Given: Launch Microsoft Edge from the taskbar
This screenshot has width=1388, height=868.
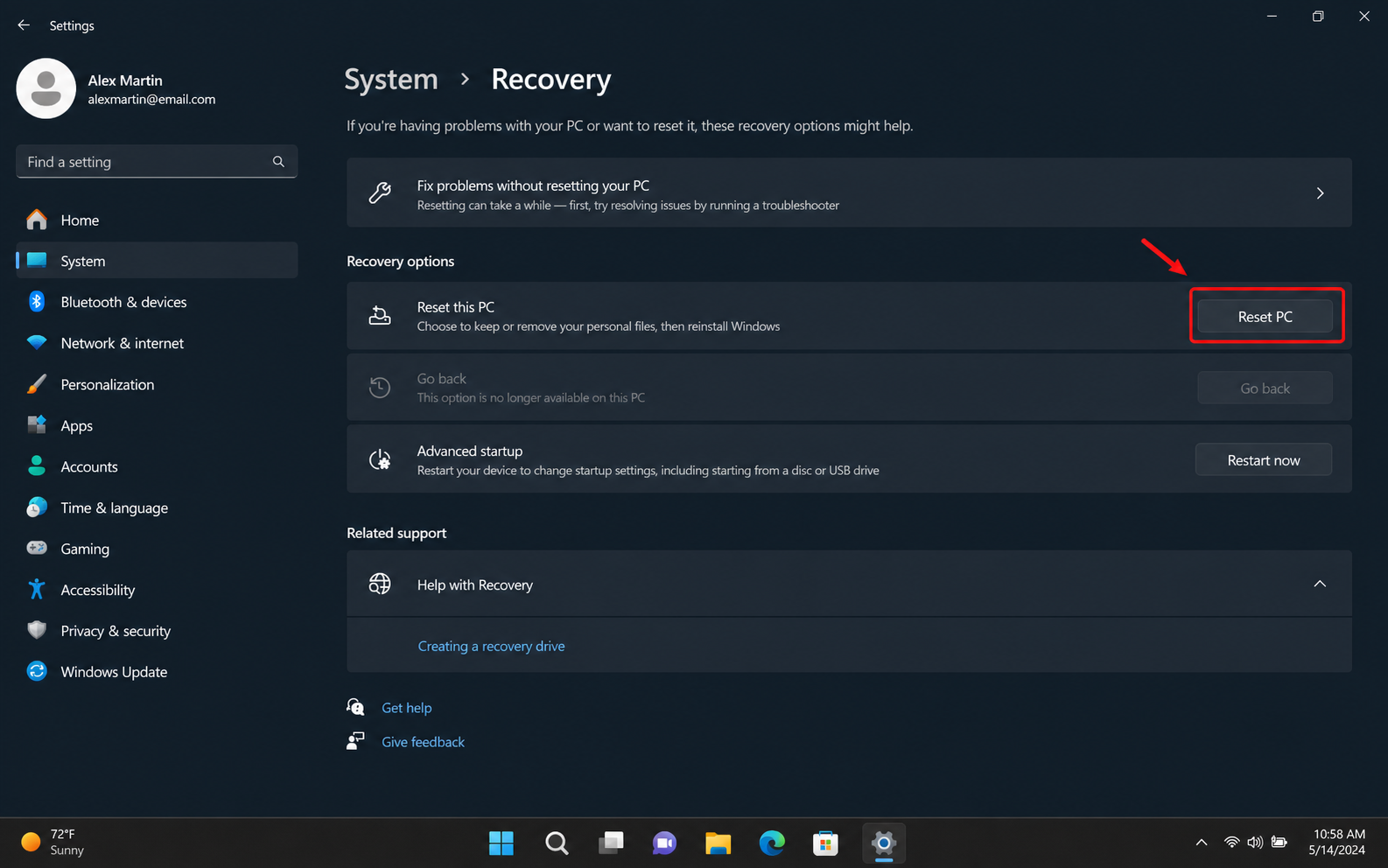Looking at the screenshot, I should click(772, 843).
